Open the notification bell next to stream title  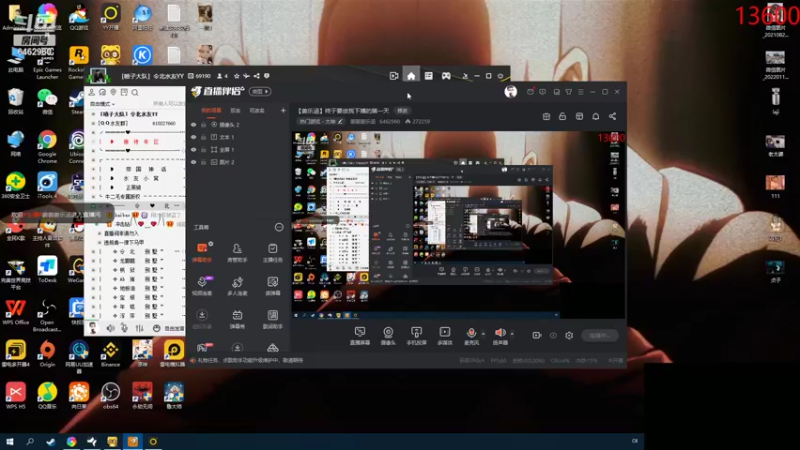[x=595, y=116]
